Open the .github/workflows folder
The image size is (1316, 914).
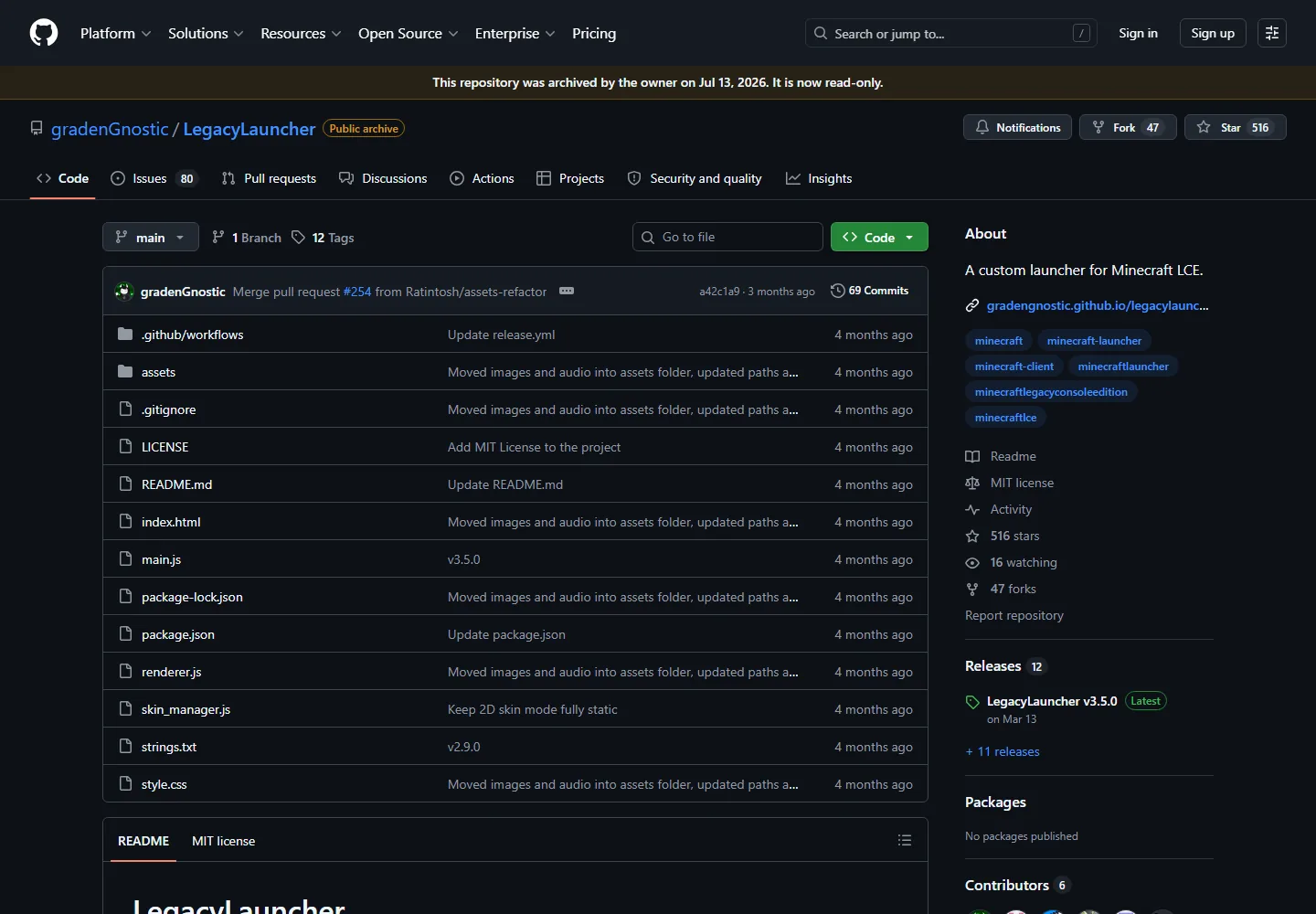(x=192, y=335)
